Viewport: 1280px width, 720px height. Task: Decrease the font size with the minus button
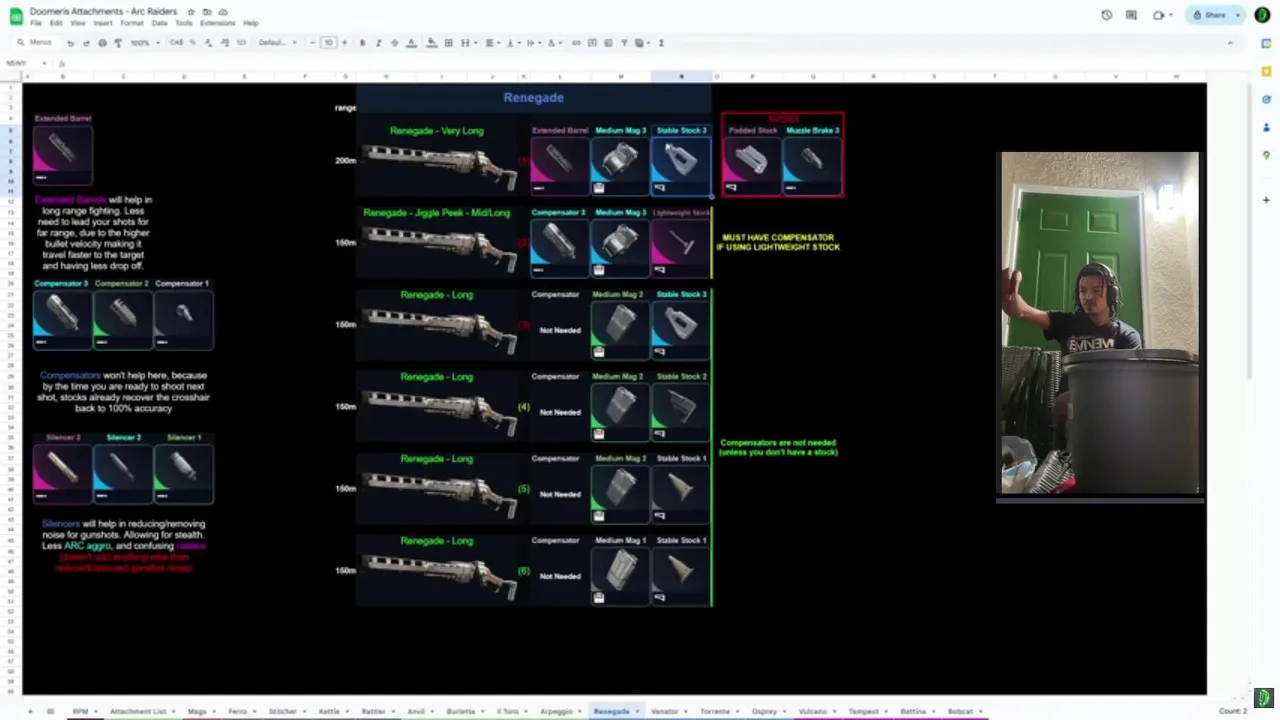tap(312, 43)
